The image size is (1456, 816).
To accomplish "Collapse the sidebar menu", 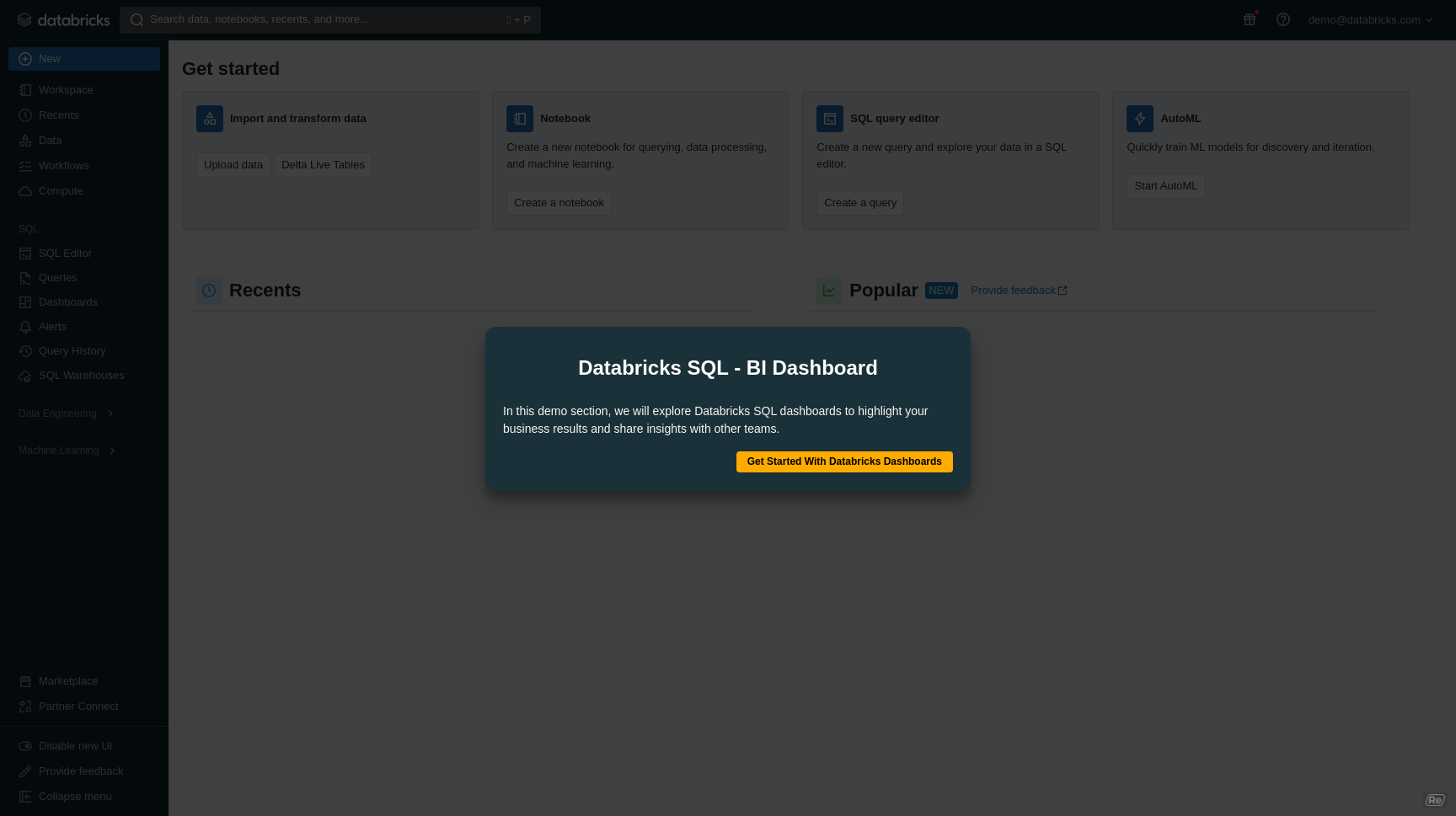I will (74, 797).
